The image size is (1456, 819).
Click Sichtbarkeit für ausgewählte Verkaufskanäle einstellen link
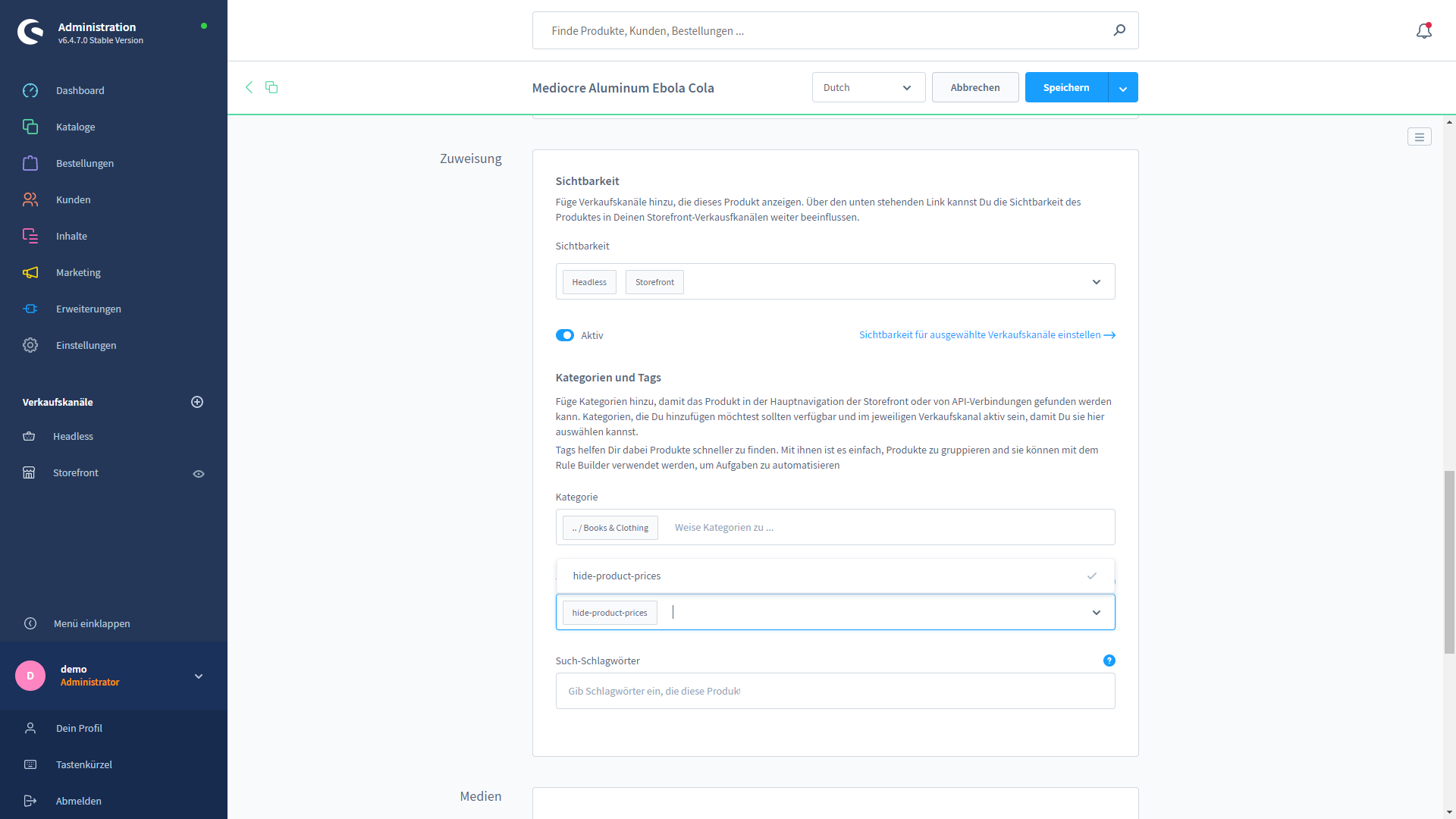coord(987,335)
